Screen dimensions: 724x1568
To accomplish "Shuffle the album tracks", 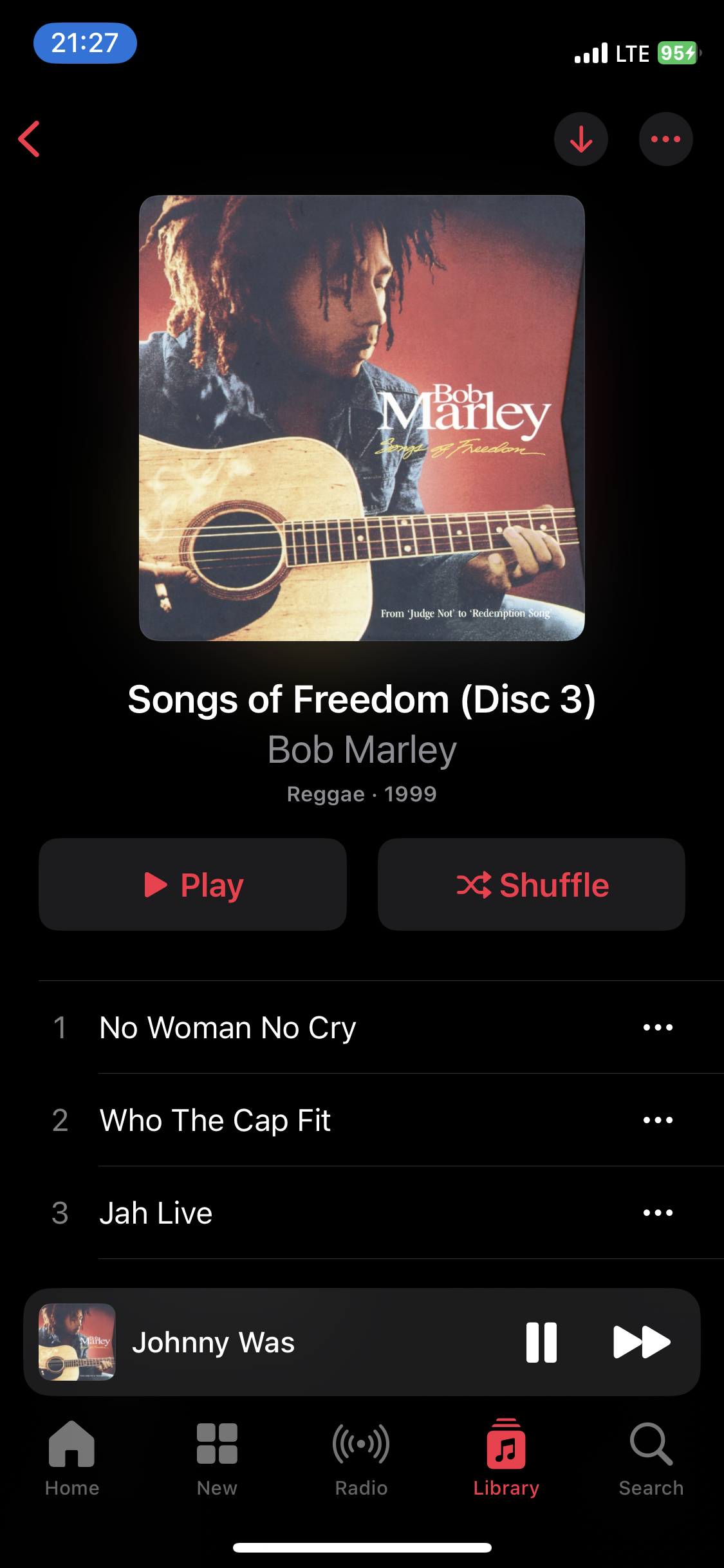I will coord(532,884).
